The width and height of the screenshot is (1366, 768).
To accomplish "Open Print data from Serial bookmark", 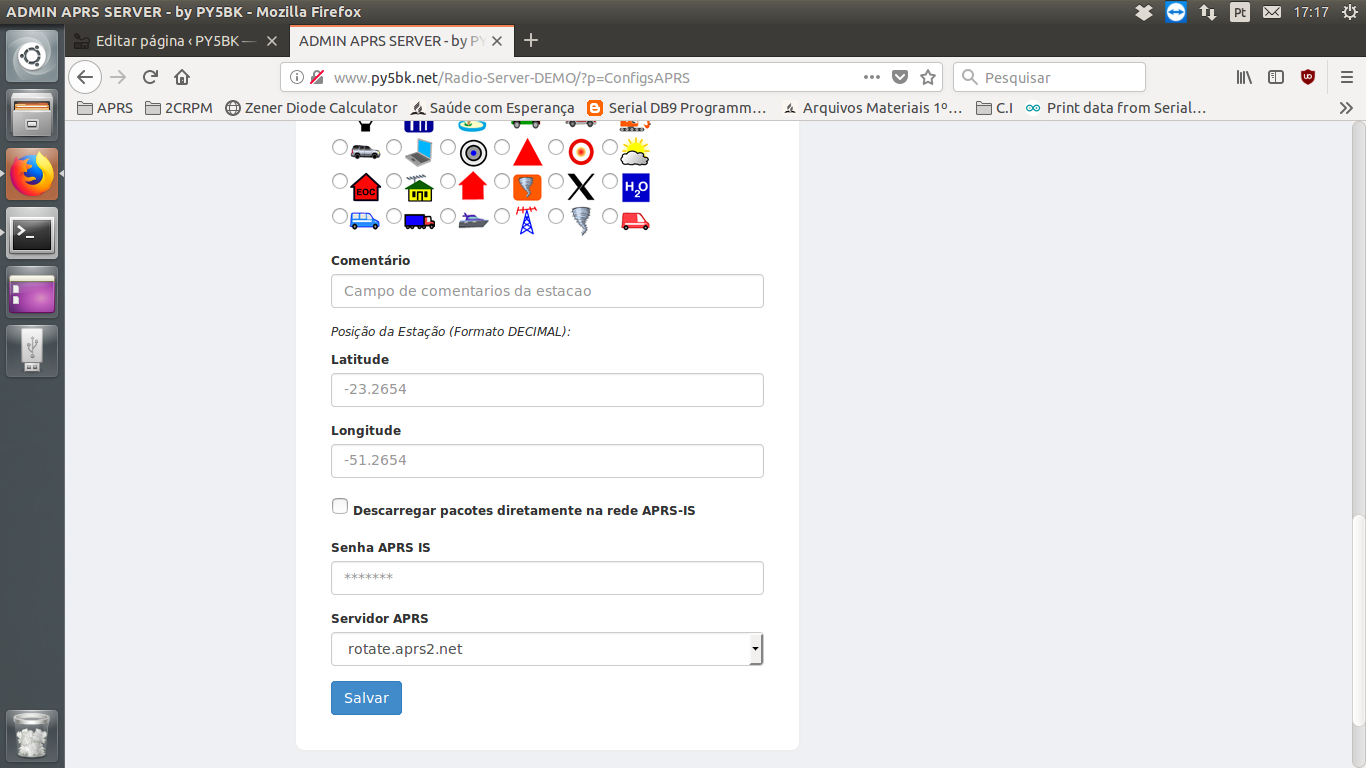I will (x=1115, y=108).
